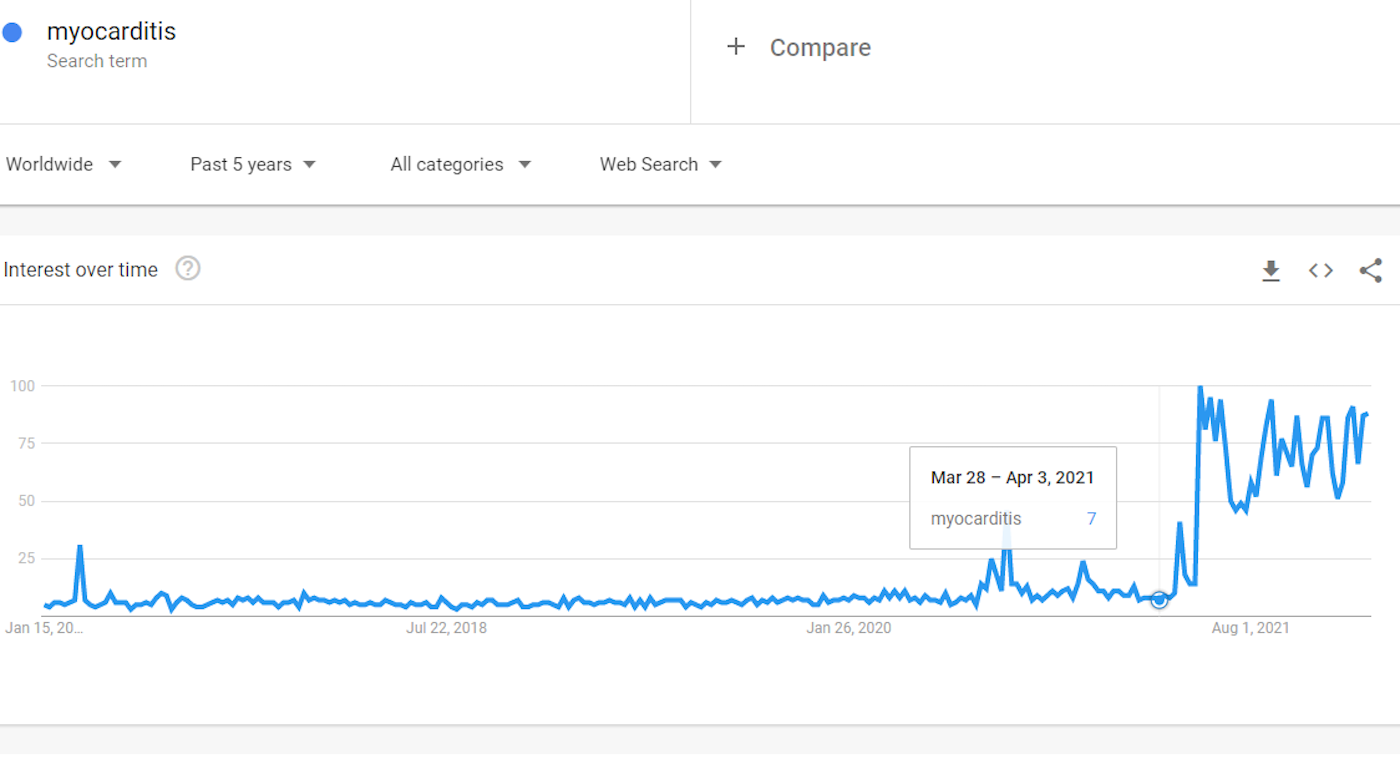The width and height of the screenshot is (1400, 759).
Task: Click the tooltip date Mar 28 – Apr 3, 2021
Action: click(x=1012, y=477)
